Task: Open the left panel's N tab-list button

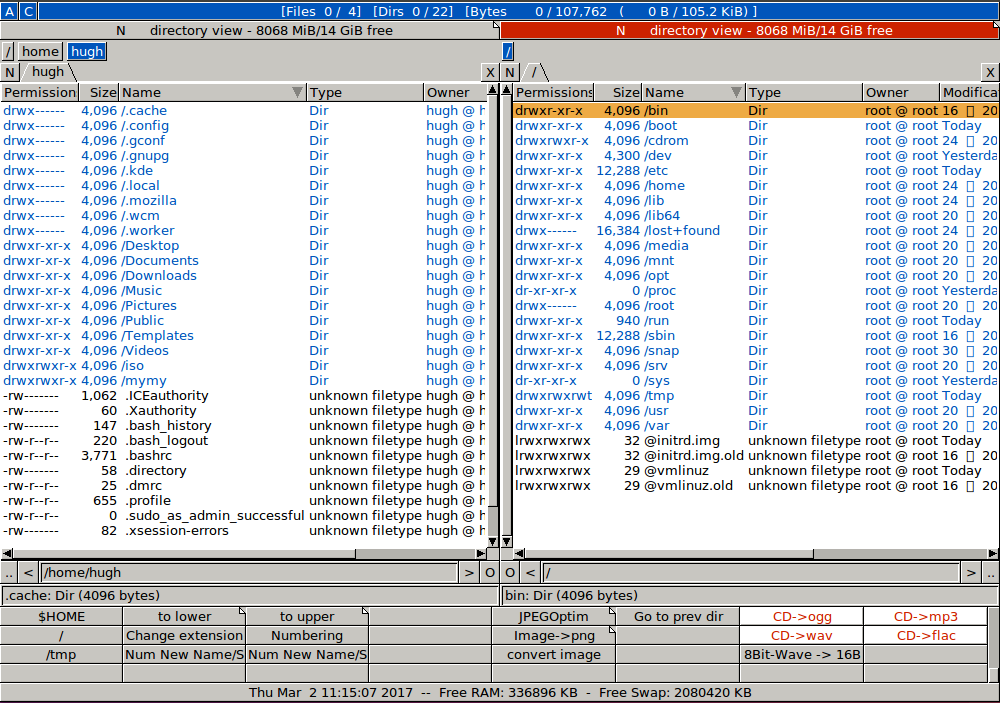Action: click(9, 72)
